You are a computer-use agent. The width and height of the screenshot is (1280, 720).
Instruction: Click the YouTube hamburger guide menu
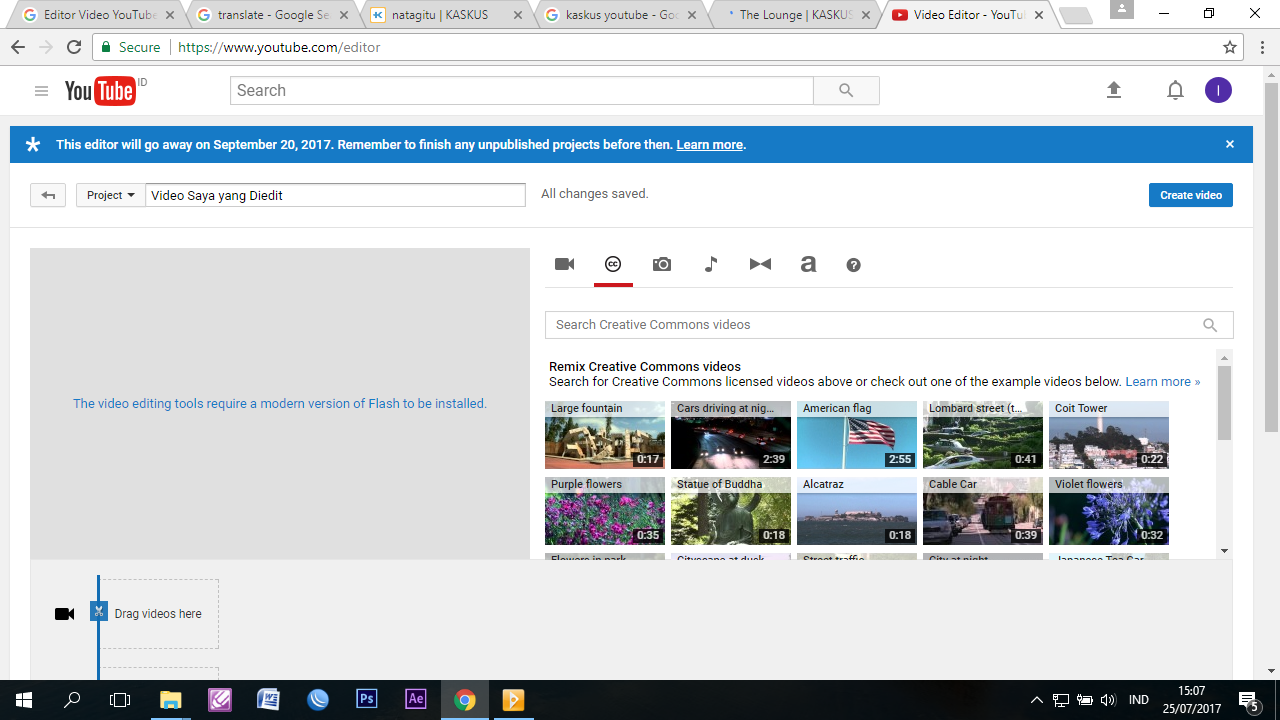click(x=41, y=91)
